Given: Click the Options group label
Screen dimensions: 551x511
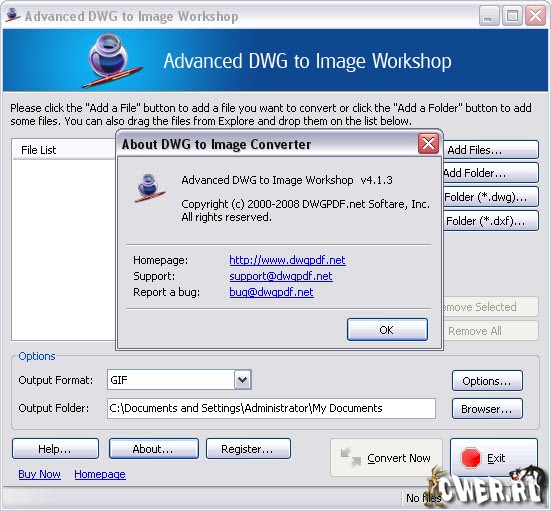Looking at the screenshot, I should coord(37,356).
